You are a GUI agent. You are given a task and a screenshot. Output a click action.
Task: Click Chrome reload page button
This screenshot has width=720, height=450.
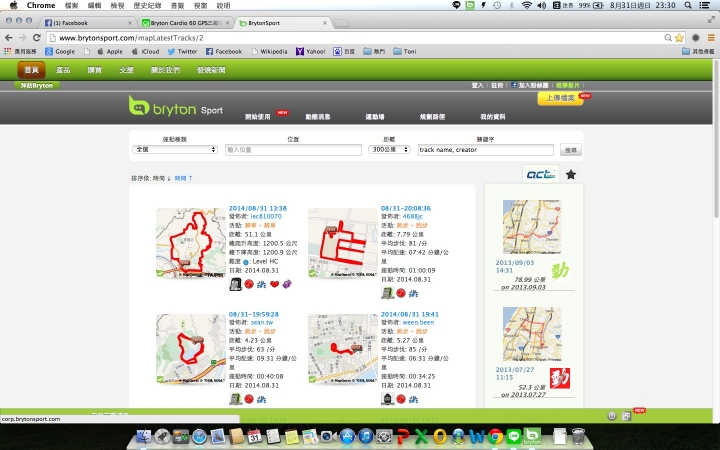[37, 38]
